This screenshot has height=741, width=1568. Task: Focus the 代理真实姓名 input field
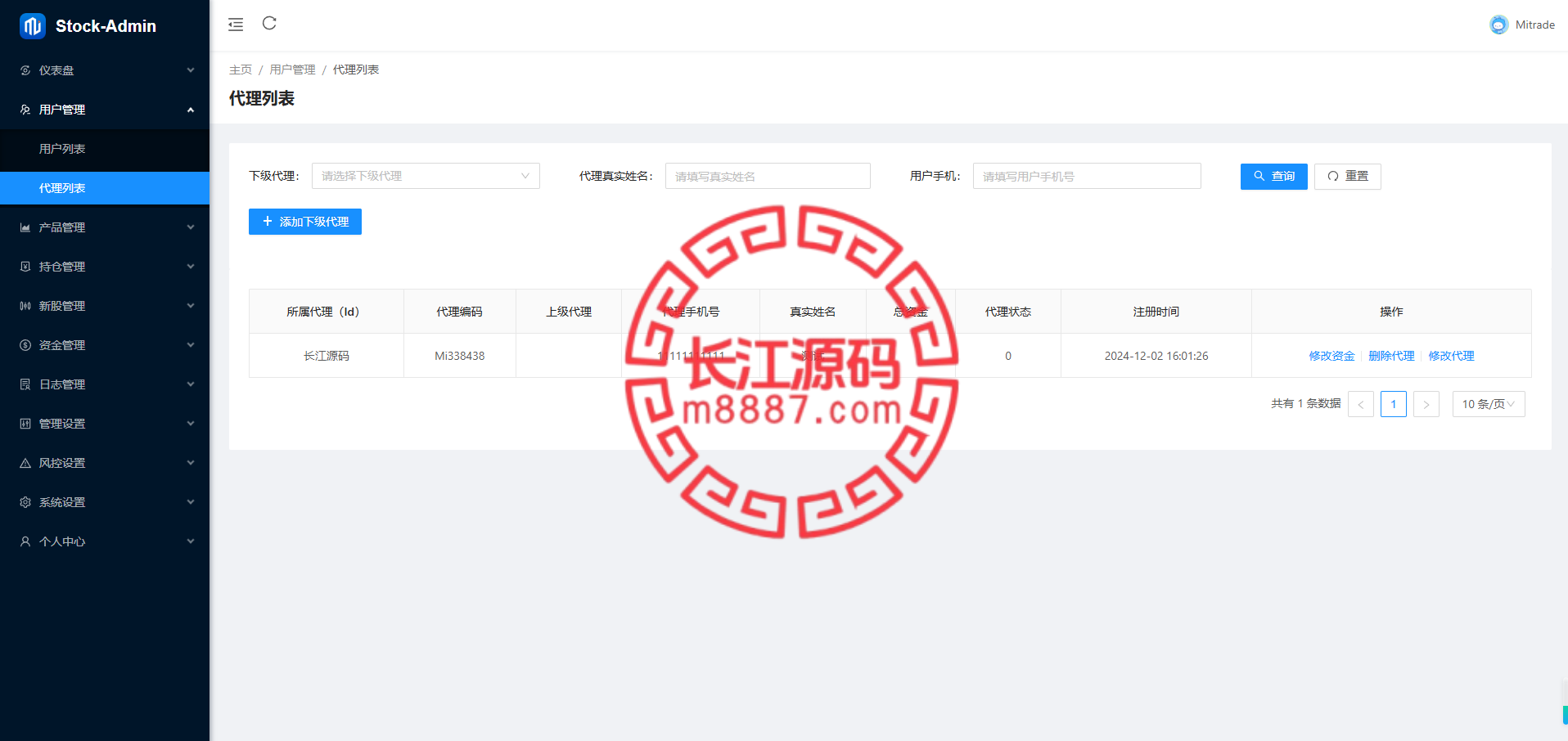tap(768, 176)
